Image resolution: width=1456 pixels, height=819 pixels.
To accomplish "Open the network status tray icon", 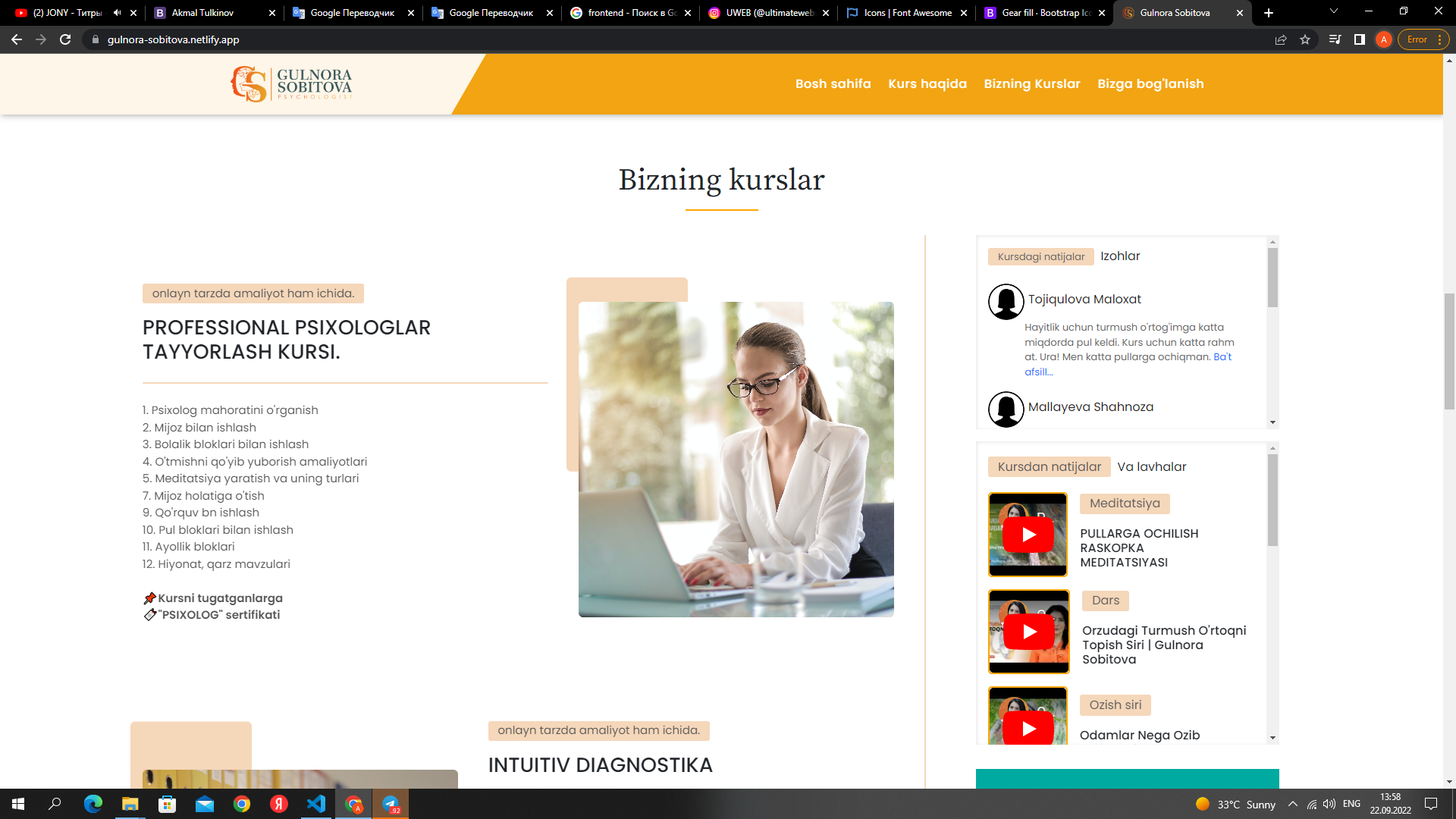I will pyautogui.click(x=1311, y=804).
